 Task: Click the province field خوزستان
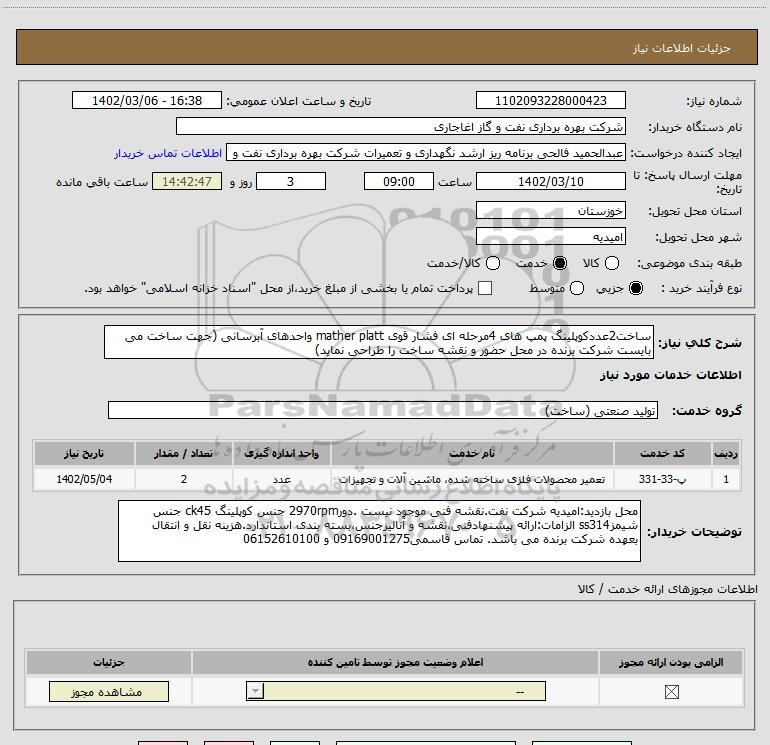point(550,210)
